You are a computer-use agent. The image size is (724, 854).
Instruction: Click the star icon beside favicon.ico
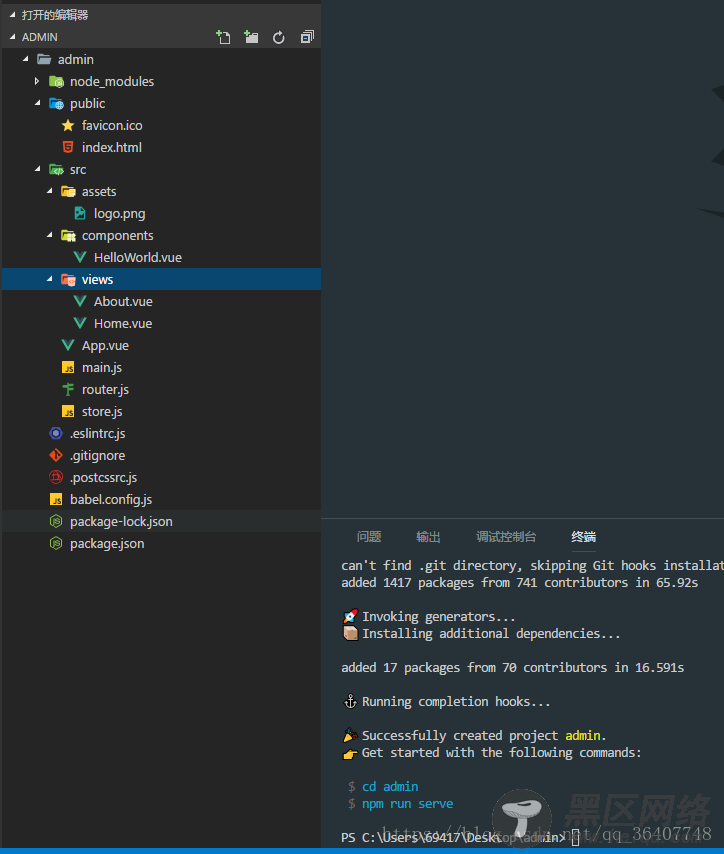click(68, 126)
